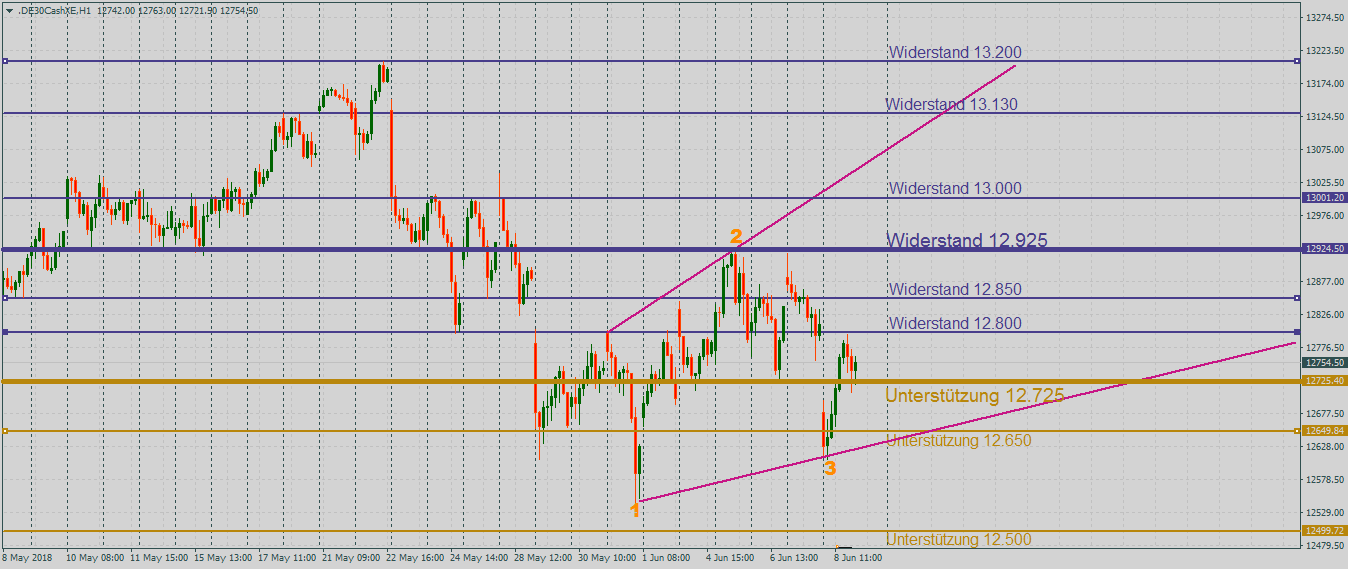Grab left handle of the 12.650 support line
1348x569 pixels.
pyautogui.click(x=5, y=431)
